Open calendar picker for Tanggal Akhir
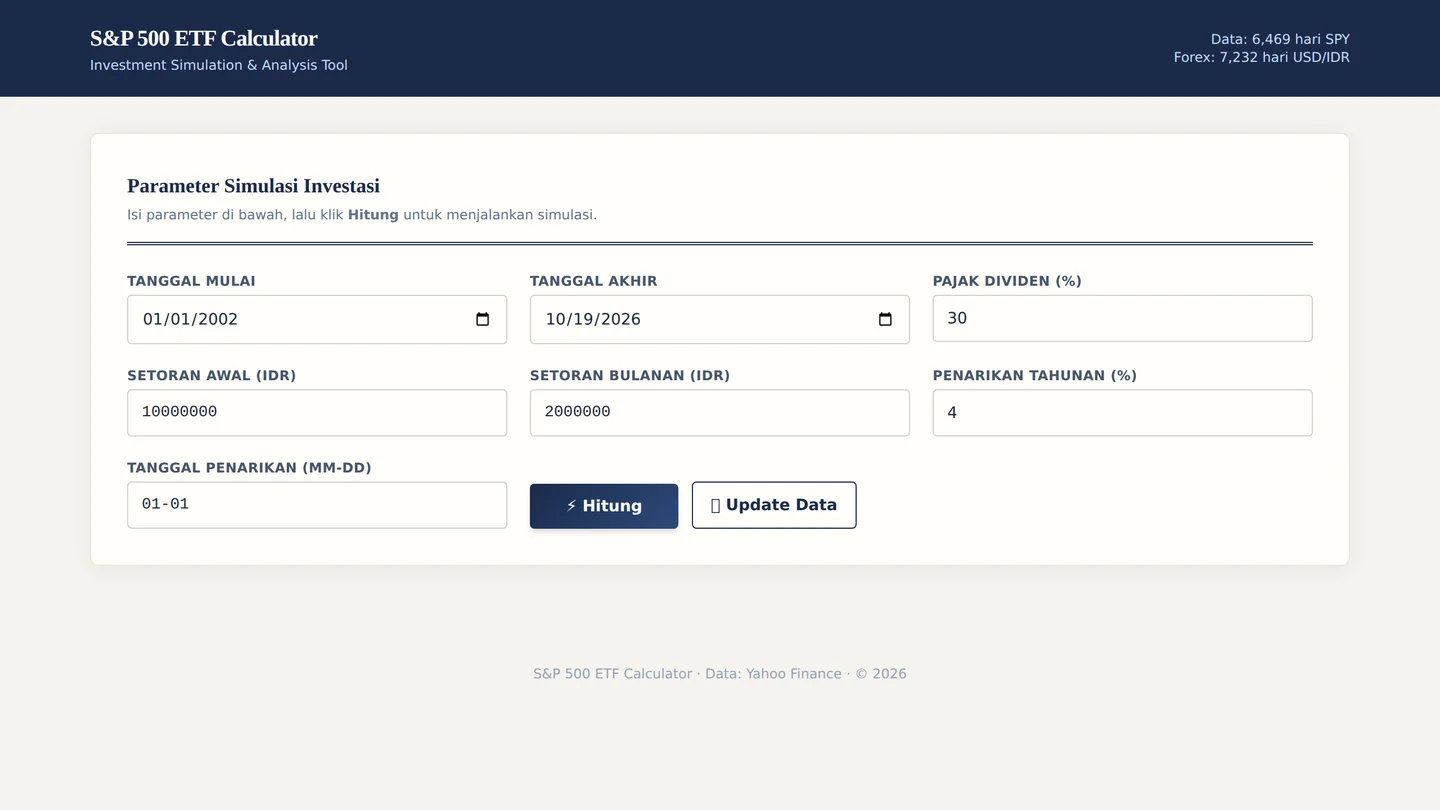 (885, 320)
